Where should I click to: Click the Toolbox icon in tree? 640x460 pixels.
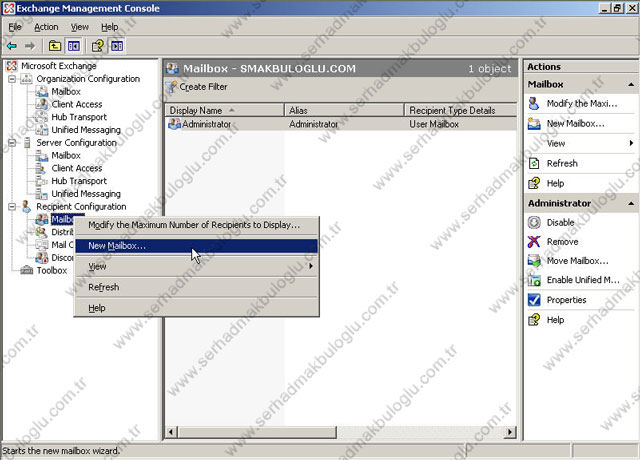27,270
